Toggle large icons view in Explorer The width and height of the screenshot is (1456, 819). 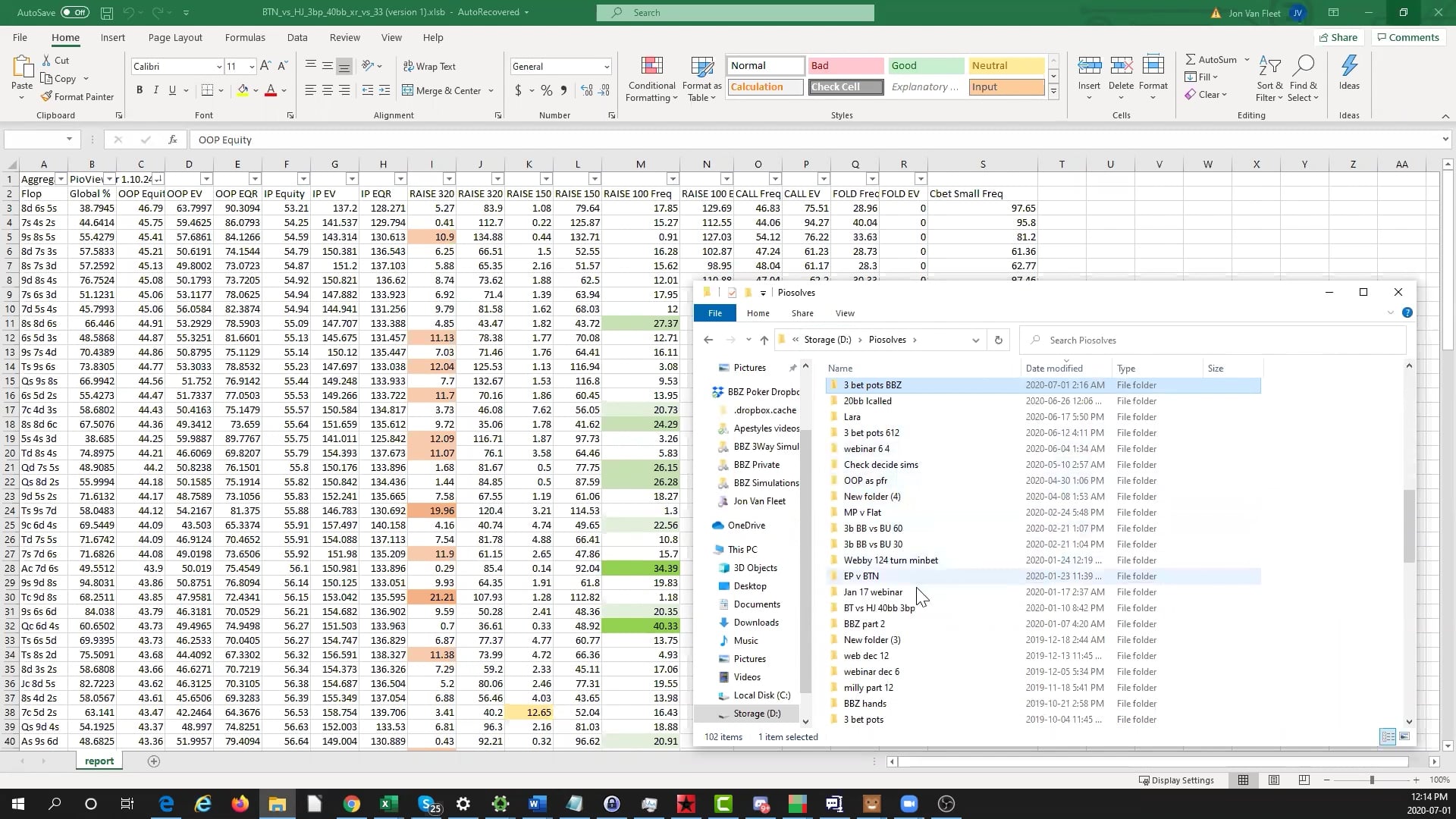(x=1404, y=736)
